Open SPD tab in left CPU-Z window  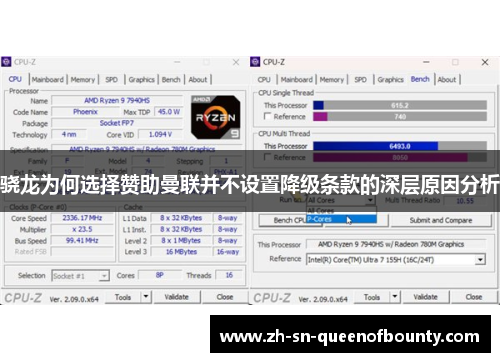pos(111,80)
